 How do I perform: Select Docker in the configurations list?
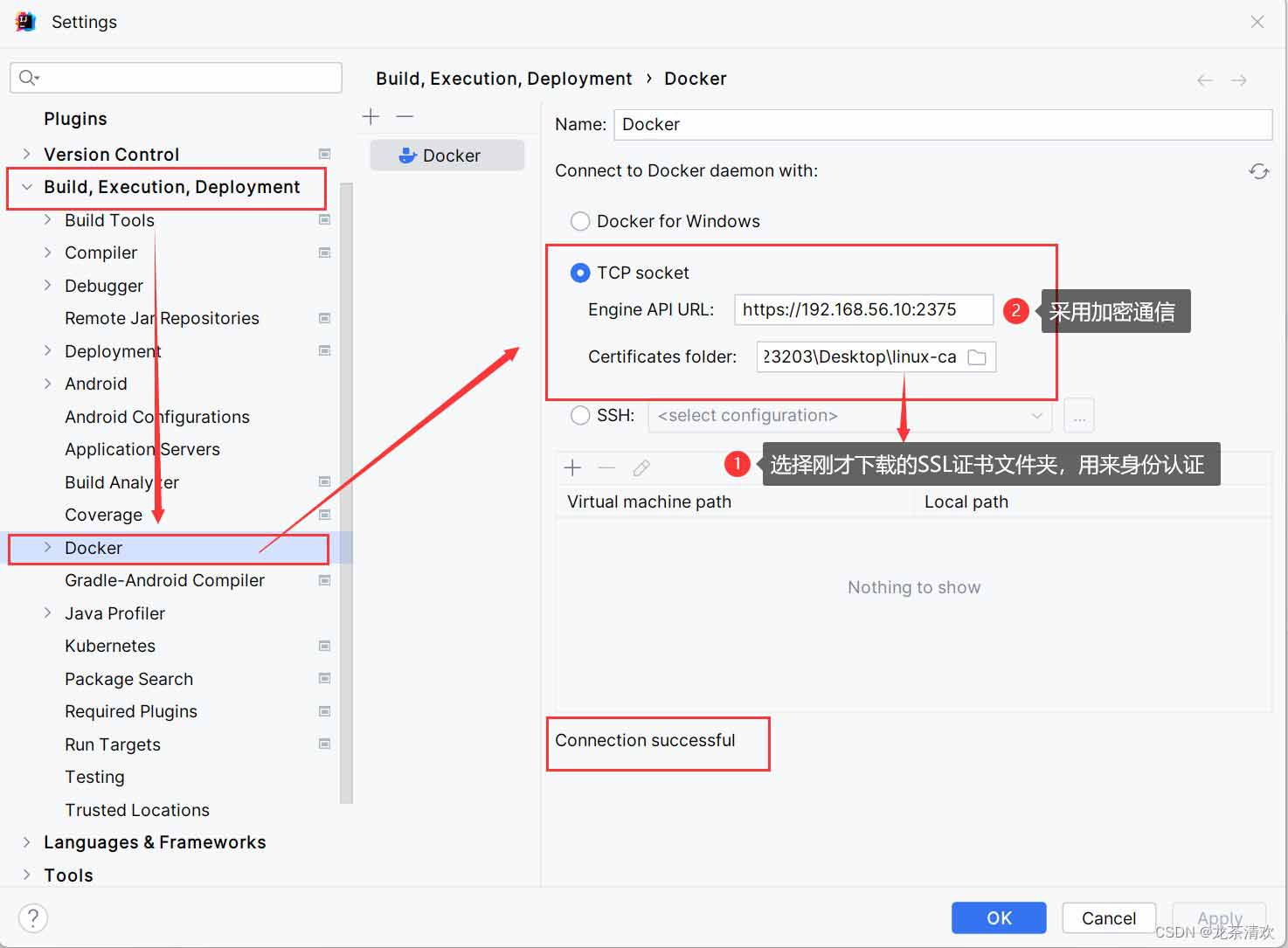(447, 156)
